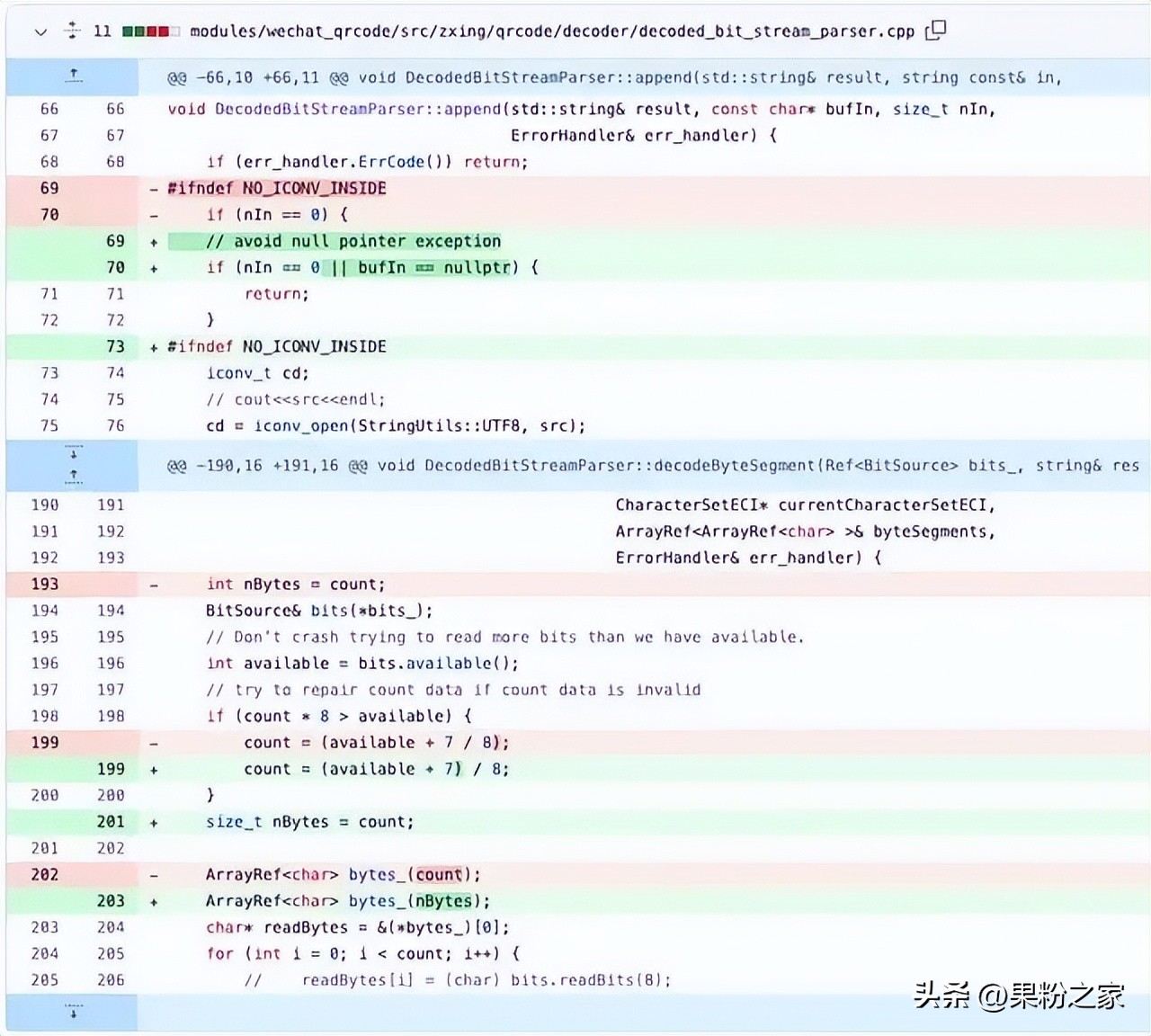1151x1036 pixels.
Task: Click the line "BitSource& bits(*bits_);"
Action: click(320, 611)
